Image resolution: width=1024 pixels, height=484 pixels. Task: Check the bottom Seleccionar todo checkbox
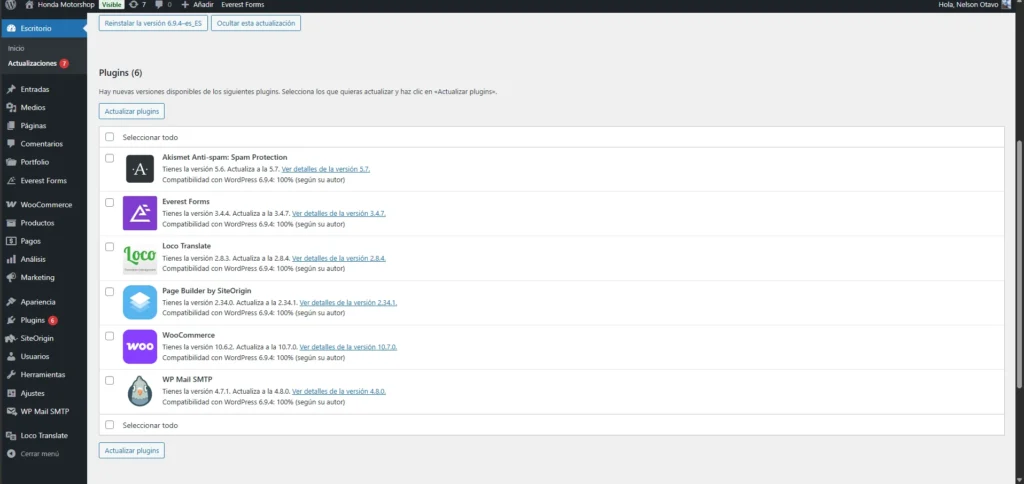click(110, 425)
